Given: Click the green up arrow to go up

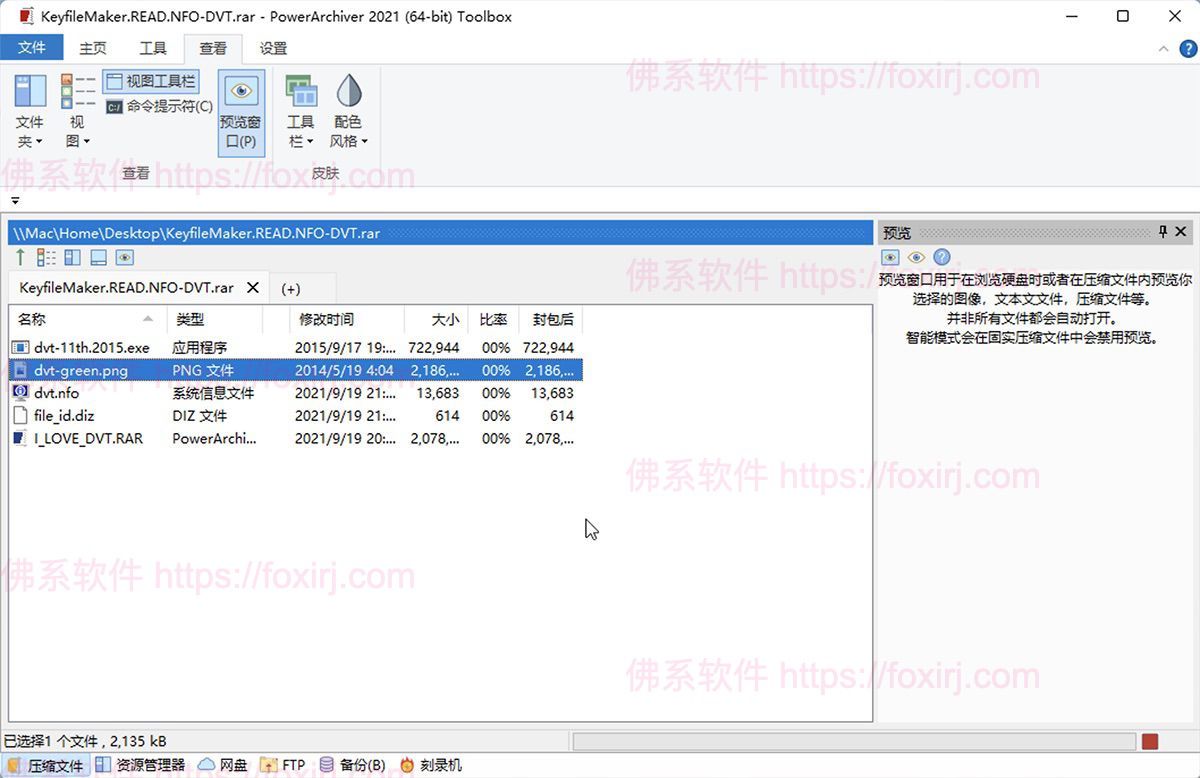Looking at the screenshot, I should 20,257.
